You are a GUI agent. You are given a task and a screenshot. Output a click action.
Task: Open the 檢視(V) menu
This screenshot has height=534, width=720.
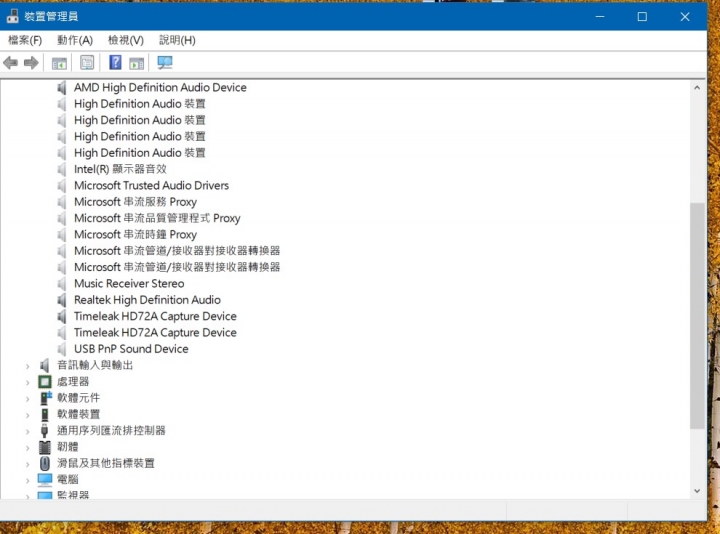point(126,40)
